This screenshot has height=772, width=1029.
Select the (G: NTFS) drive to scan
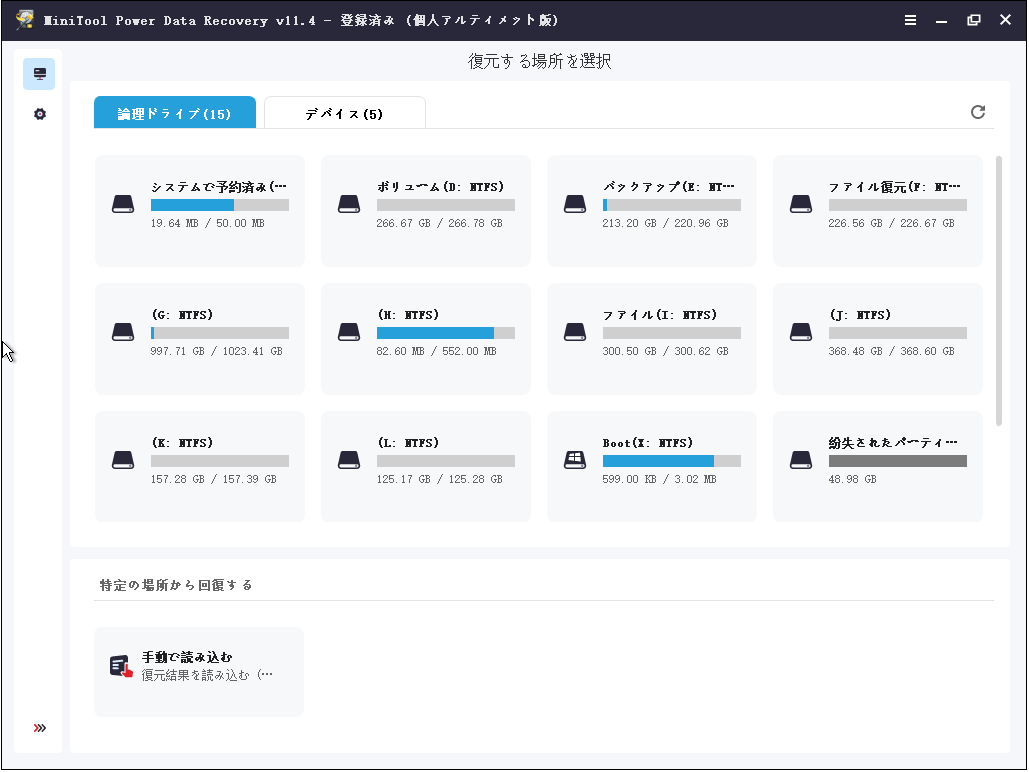coord(199,338)
